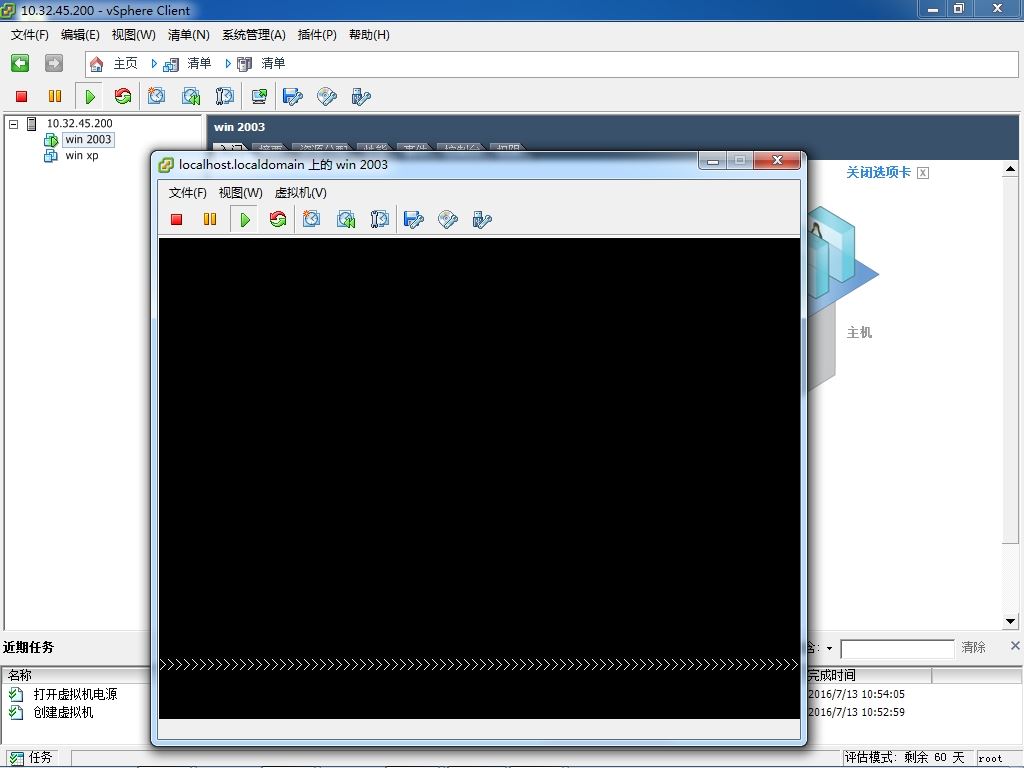This screenshot has width=1024, height=768.
Task: Connect CD/DVD icon in the console window toolbar
Action: (x=448, y=219)
